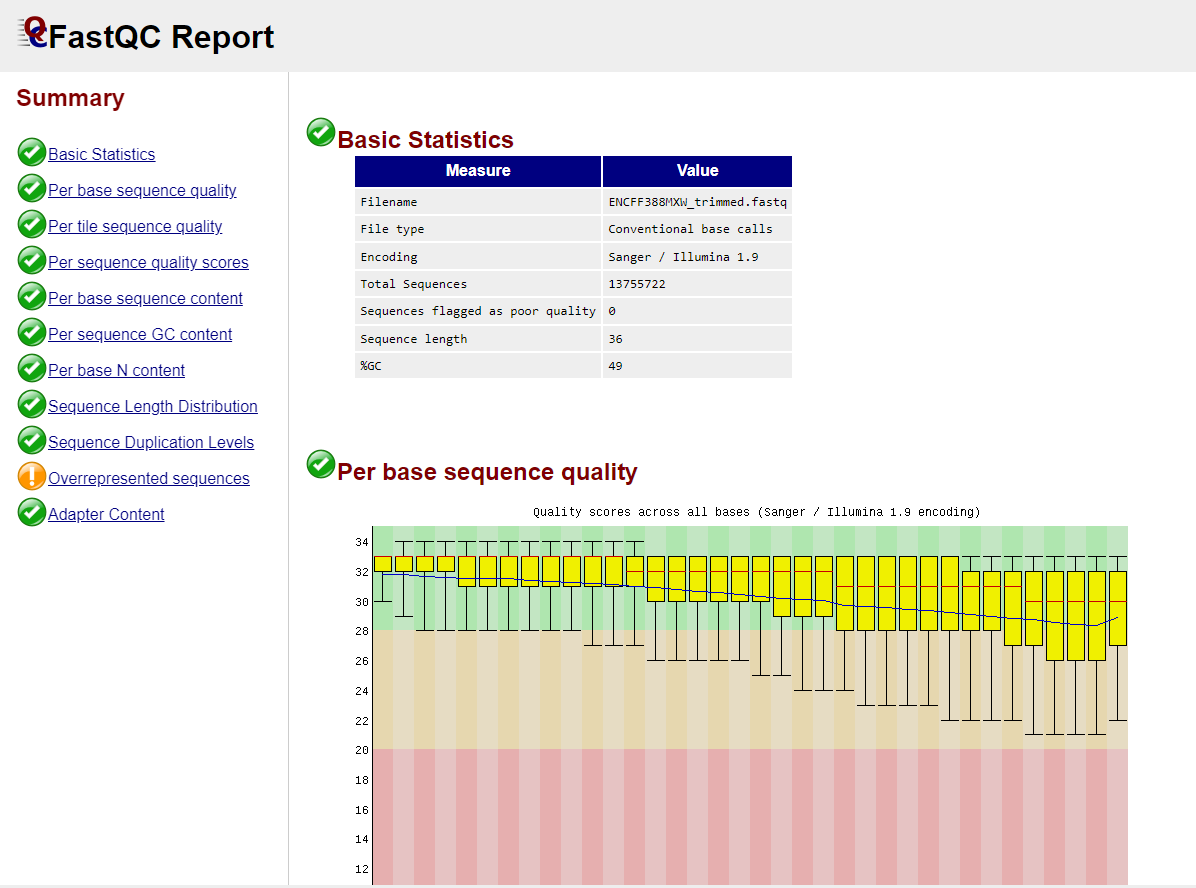
Task: Click orange warning icon beside Overrepresented sequences
Action: coord(31,476)
